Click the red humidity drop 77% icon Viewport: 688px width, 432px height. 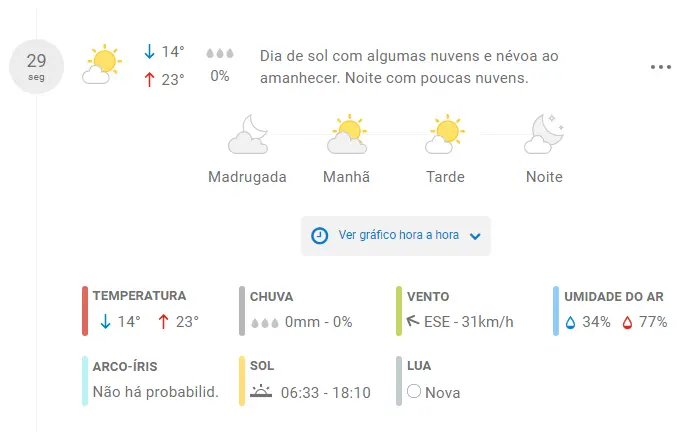pyautogui.click(x=627, y=323)
